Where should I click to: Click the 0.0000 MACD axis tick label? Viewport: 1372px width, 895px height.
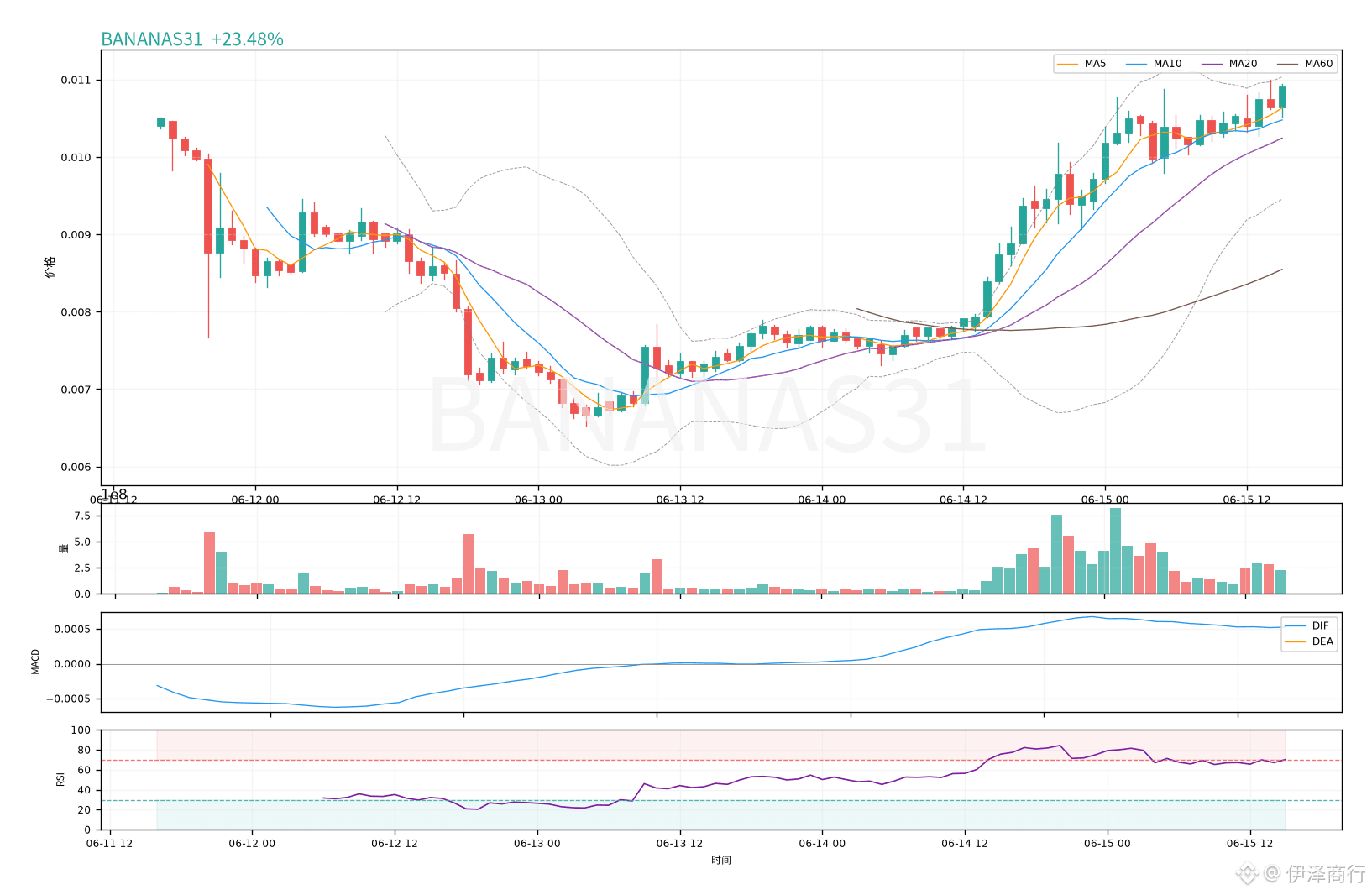tap(72, 664)
